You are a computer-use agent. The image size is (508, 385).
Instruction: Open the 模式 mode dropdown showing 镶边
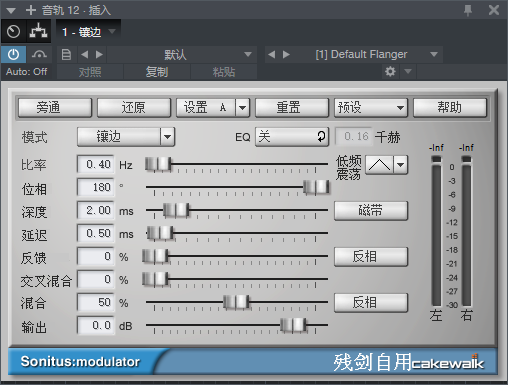pyautogui.click(x=126, y=137)
